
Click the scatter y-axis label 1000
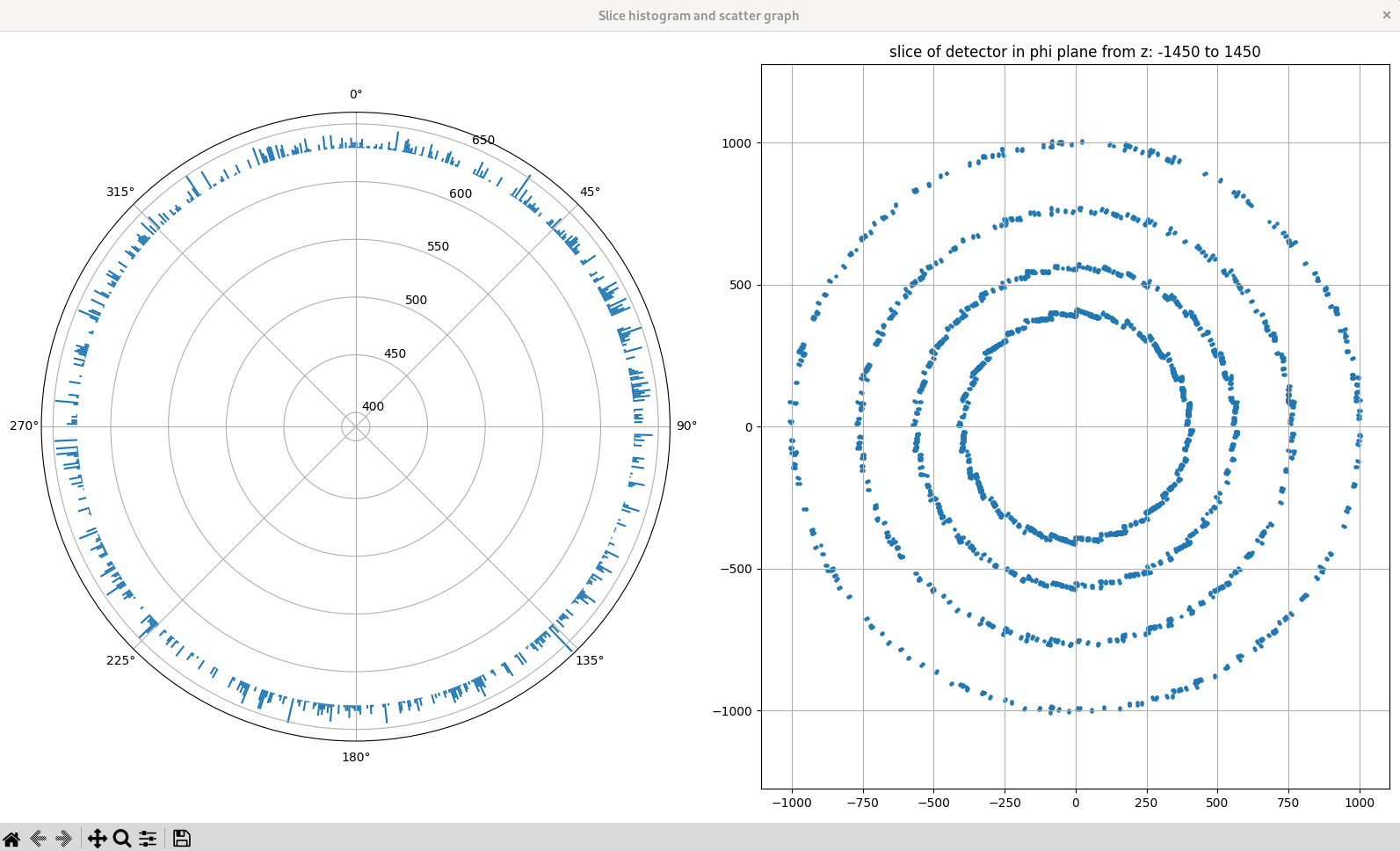737,143
